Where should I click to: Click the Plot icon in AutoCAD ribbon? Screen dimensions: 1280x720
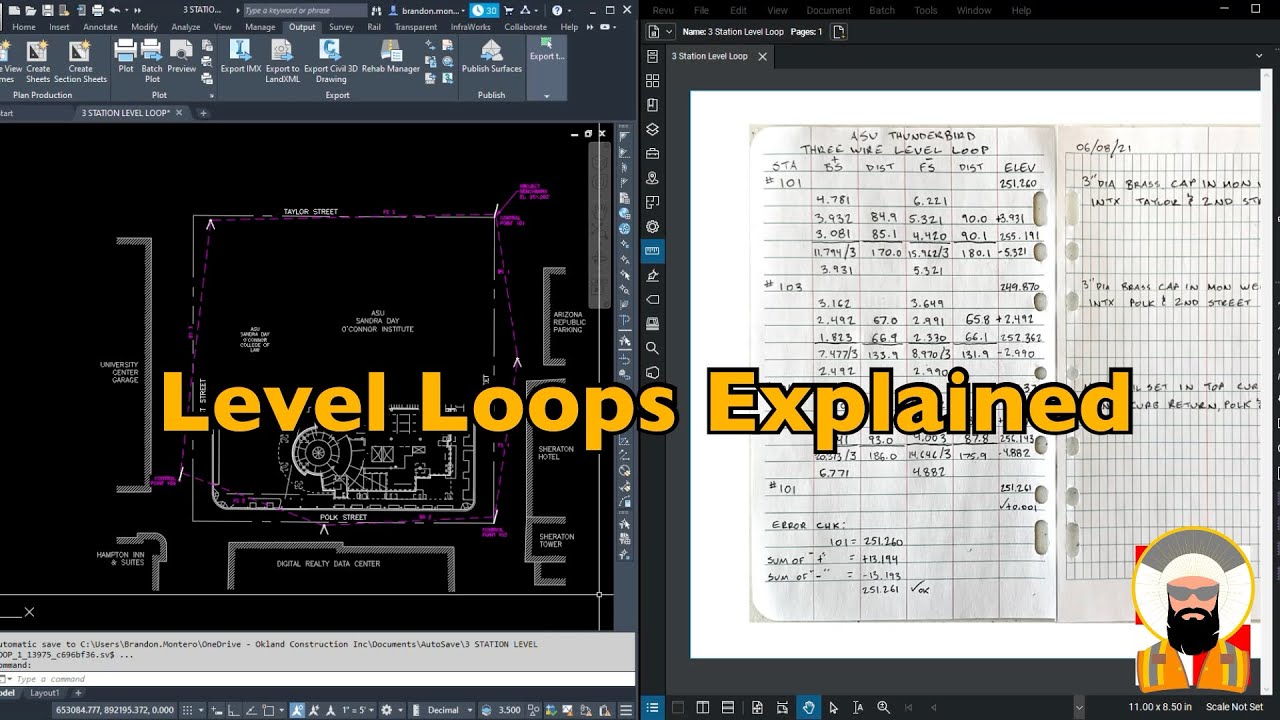point(126,57)
